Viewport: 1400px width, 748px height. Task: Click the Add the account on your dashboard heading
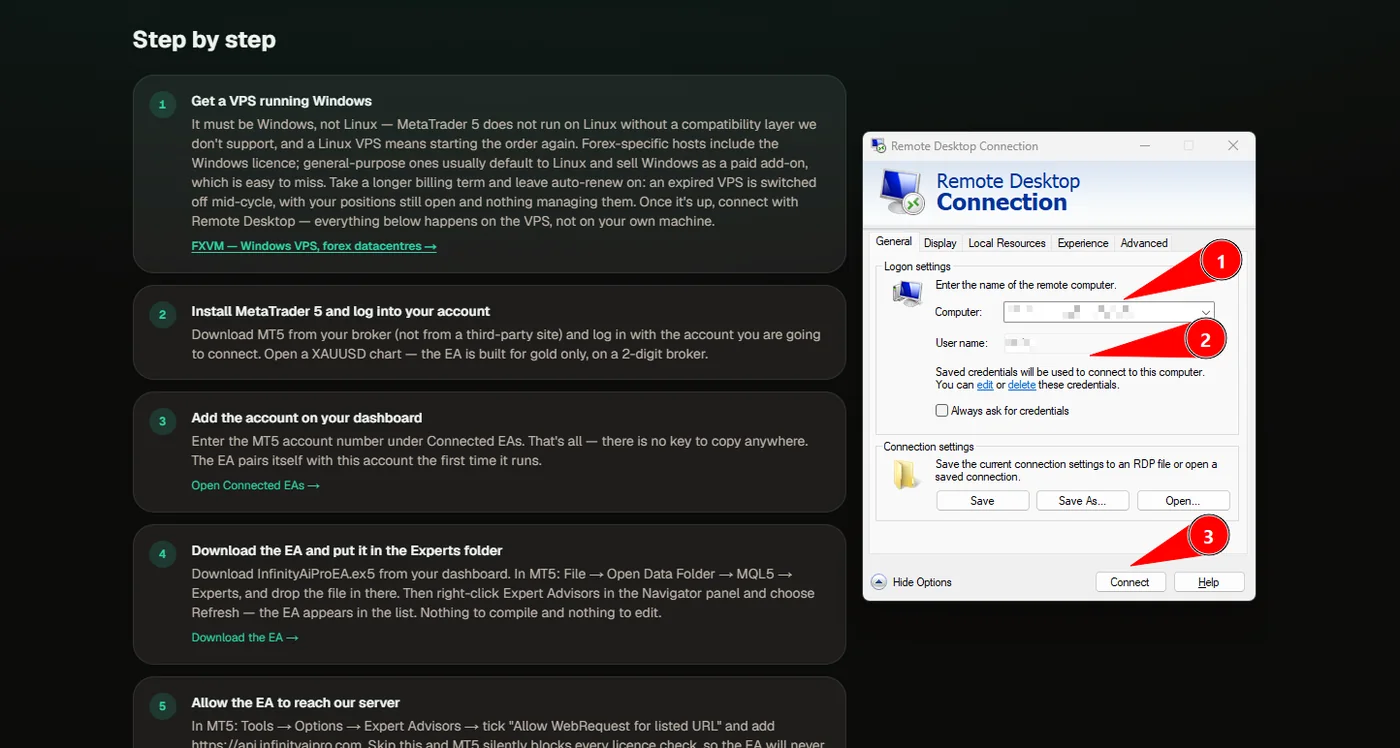coord(307,418)
